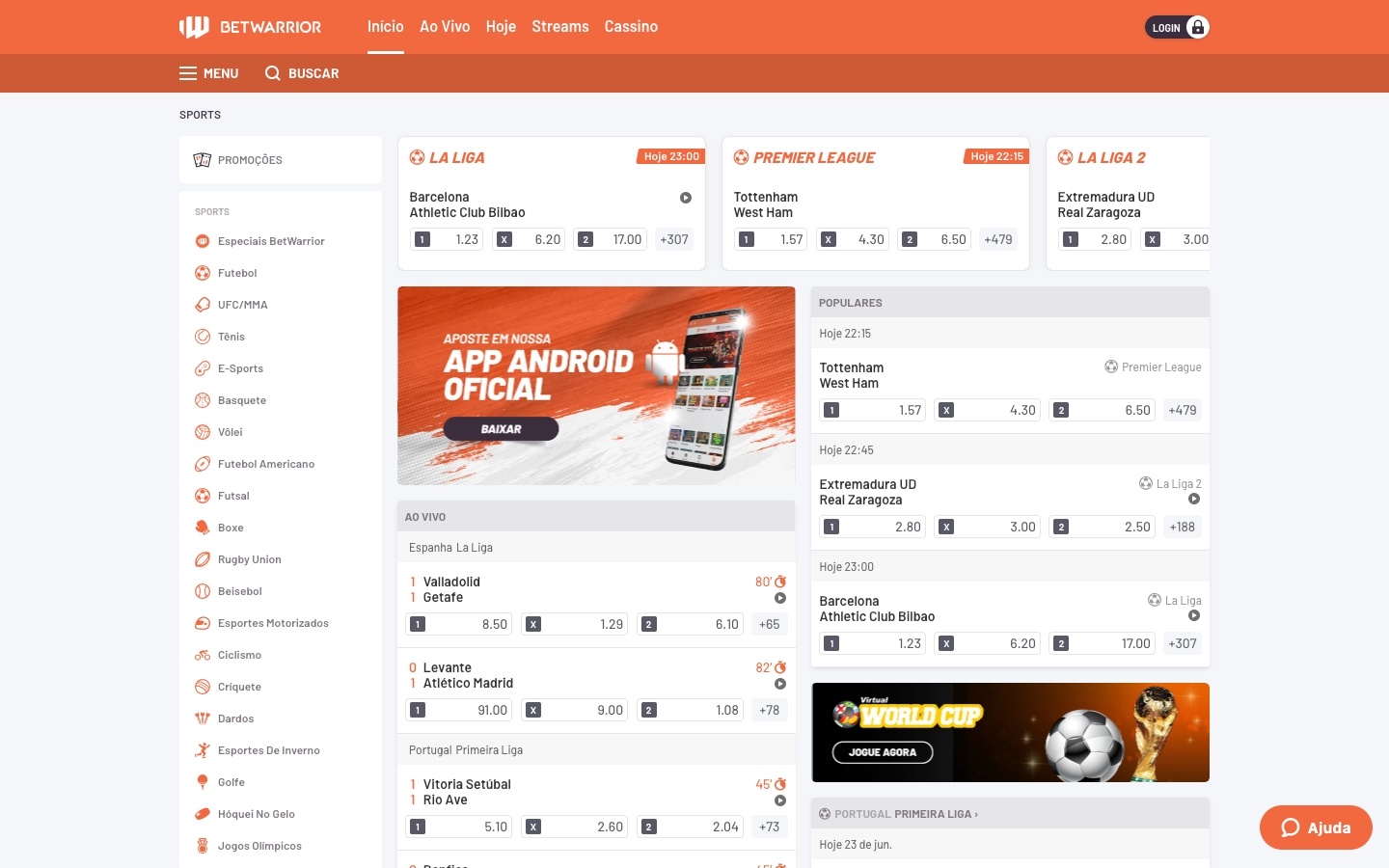This screenshot has height=868, width=1389.
Task: Select the Beisebol icon
Action: 203,591
